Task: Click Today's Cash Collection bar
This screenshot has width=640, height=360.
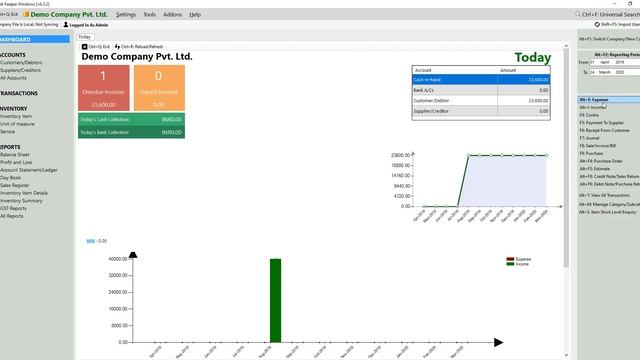Action: pos(131,120)
